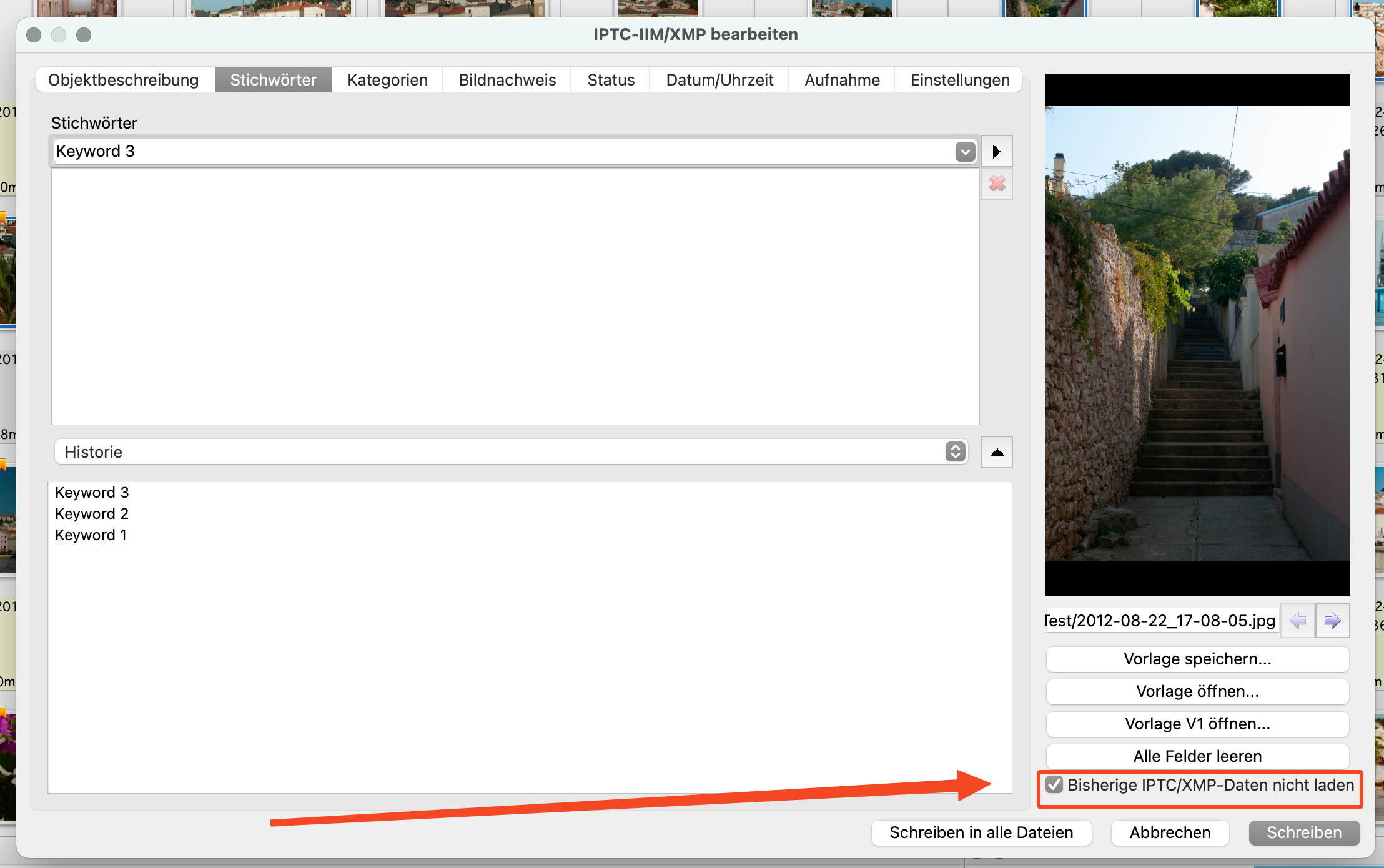The width and height of the screenshot is (1384, 868).
Task: Click Schreiben in alle Dateien
Action: 981,832
